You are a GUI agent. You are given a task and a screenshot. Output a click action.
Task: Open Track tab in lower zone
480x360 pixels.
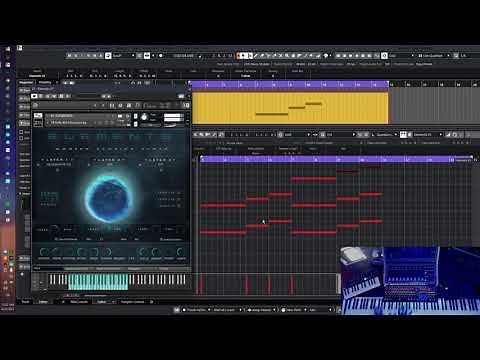pos(26,302)
